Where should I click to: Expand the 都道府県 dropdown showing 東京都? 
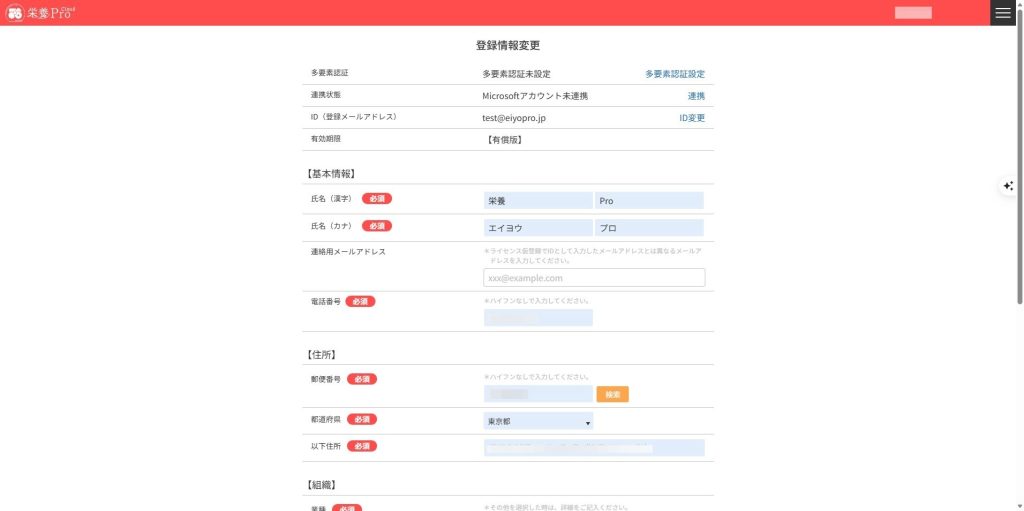point(538,422)
